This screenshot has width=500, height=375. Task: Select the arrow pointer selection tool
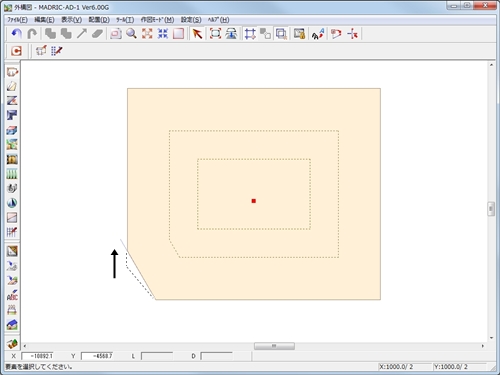[198, 34]
